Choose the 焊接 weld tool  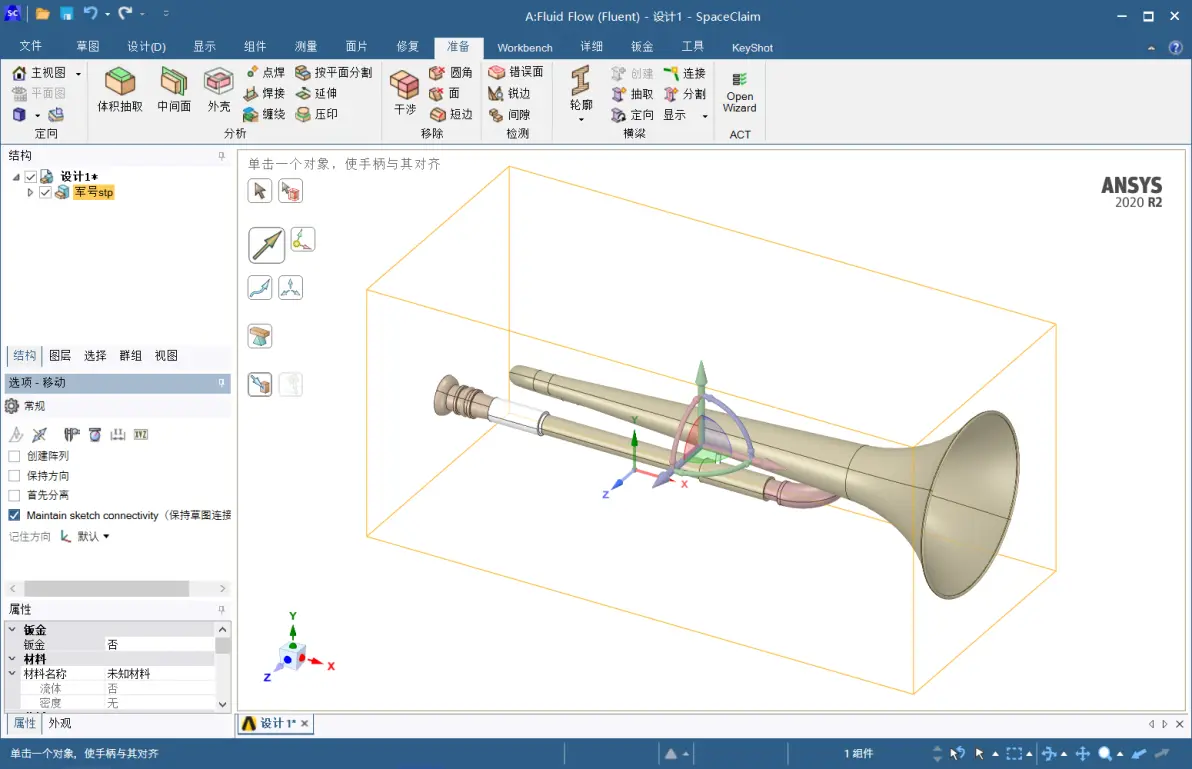tap(265, 93)
